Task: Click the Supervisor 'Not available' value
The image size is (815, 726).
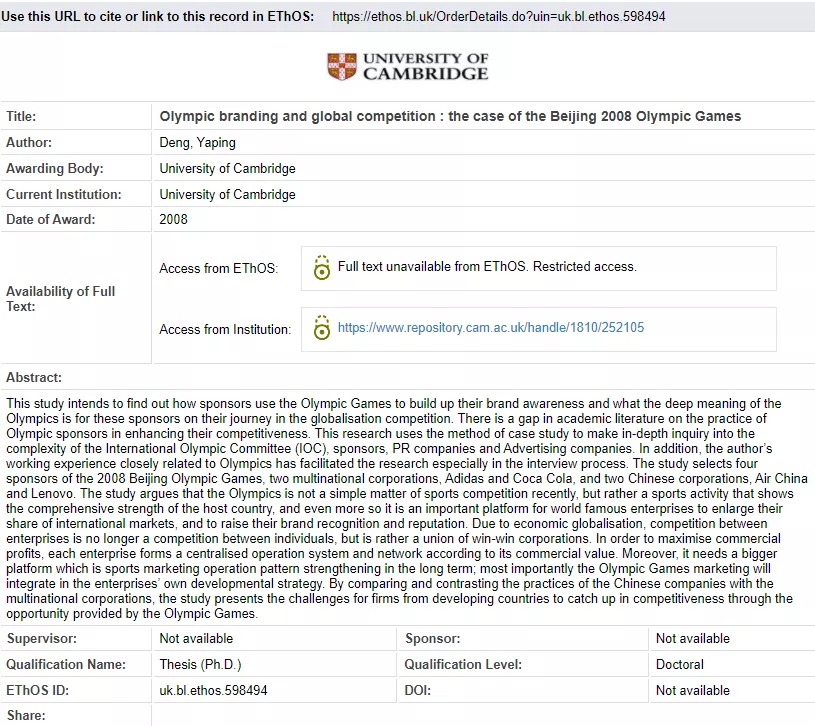Action: point(196,639)
